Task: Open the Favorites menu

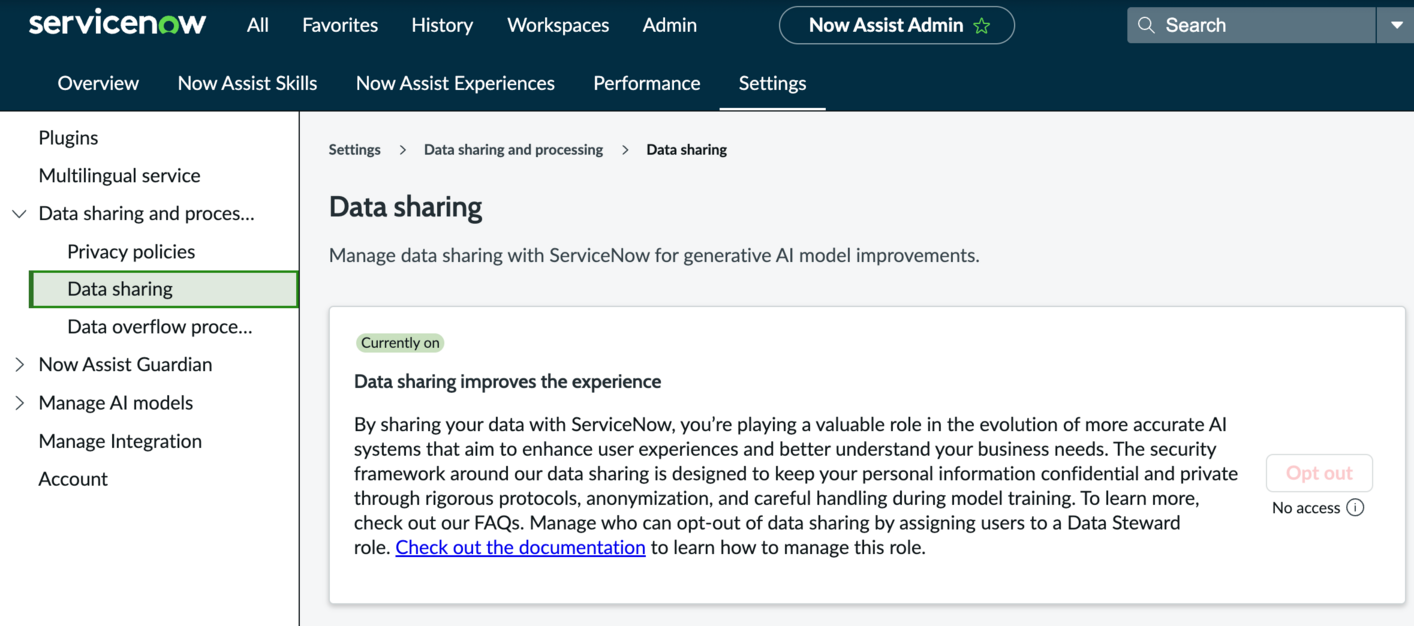Action: coord(340,25)
